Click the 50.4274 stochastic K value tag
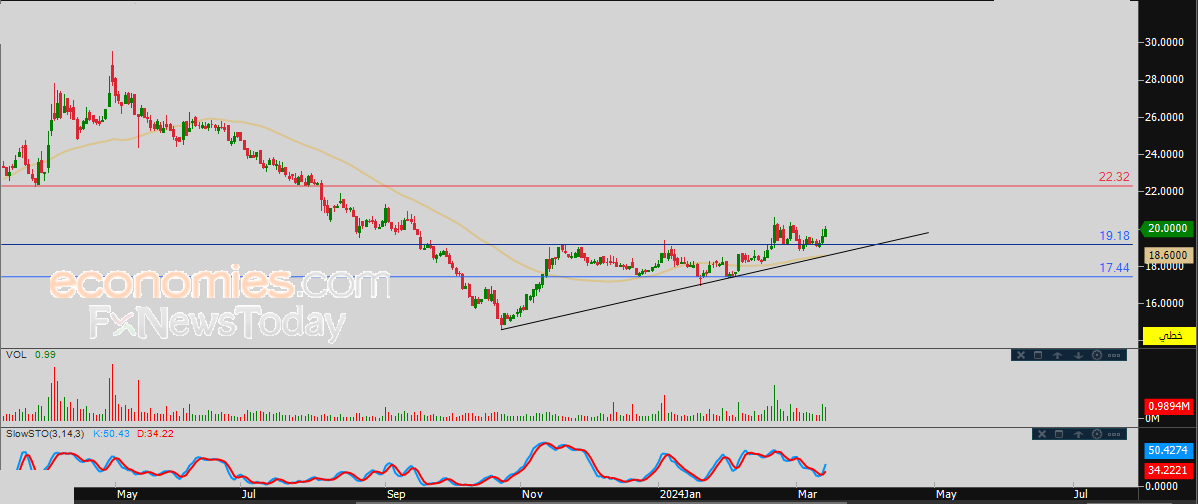 point(1169,451)
